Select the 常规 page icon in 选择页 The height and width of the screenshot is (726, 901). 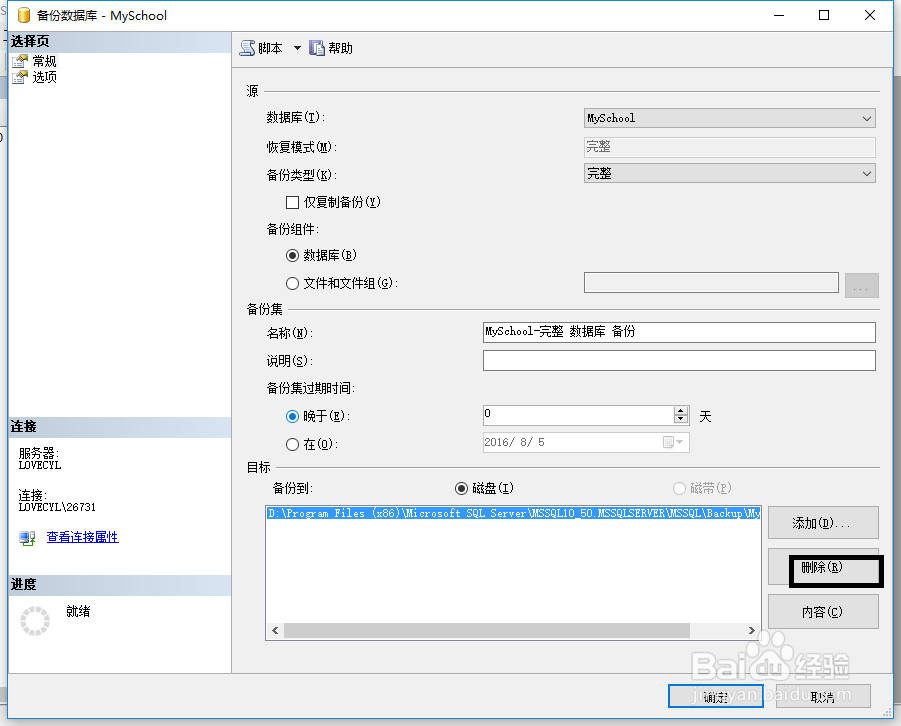[20, 60]
